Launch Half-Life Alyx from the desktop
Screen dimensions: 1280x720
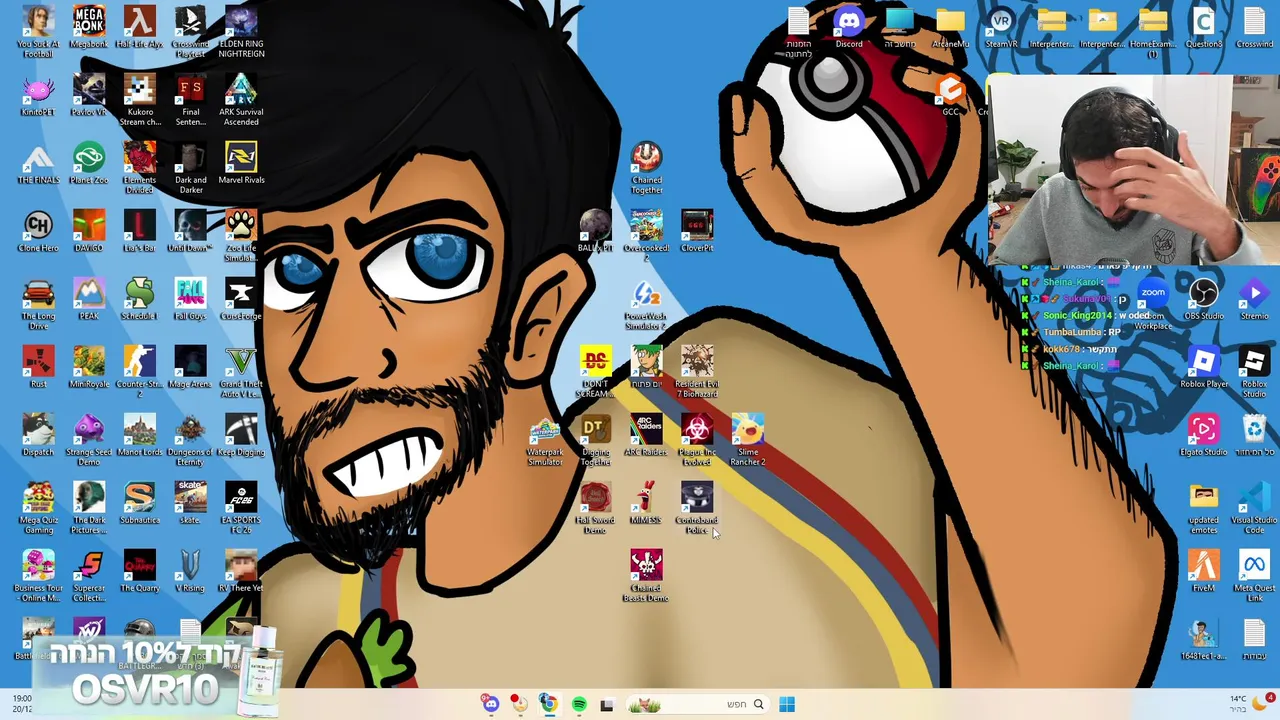139,28
